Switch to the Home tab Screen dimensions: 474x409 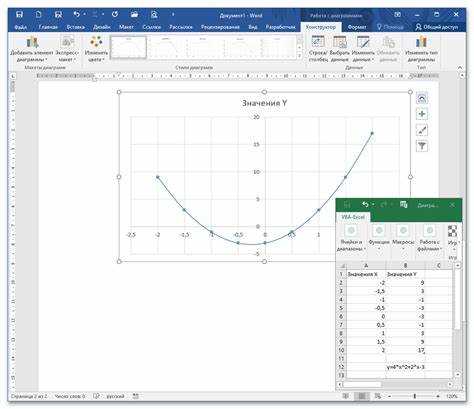pos(48,27)
